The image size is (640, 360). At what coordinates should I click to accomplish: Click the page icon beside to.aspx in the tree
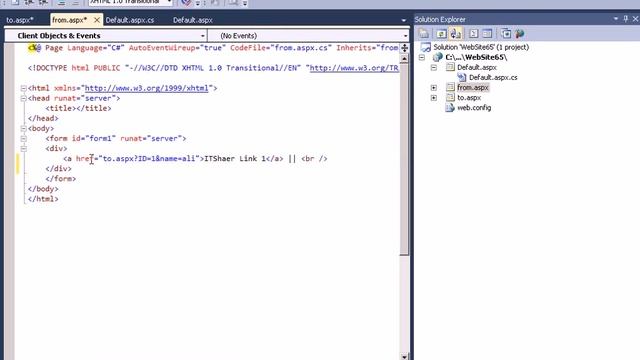point(450,98)
